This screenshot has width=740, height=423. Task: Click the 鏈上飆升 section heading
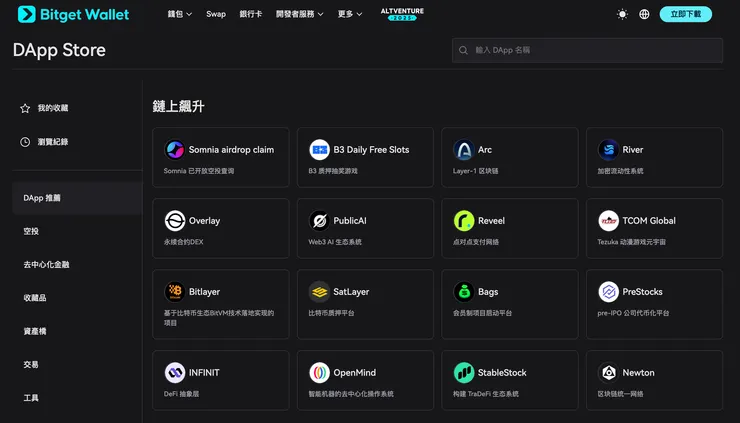pos(178,106)
